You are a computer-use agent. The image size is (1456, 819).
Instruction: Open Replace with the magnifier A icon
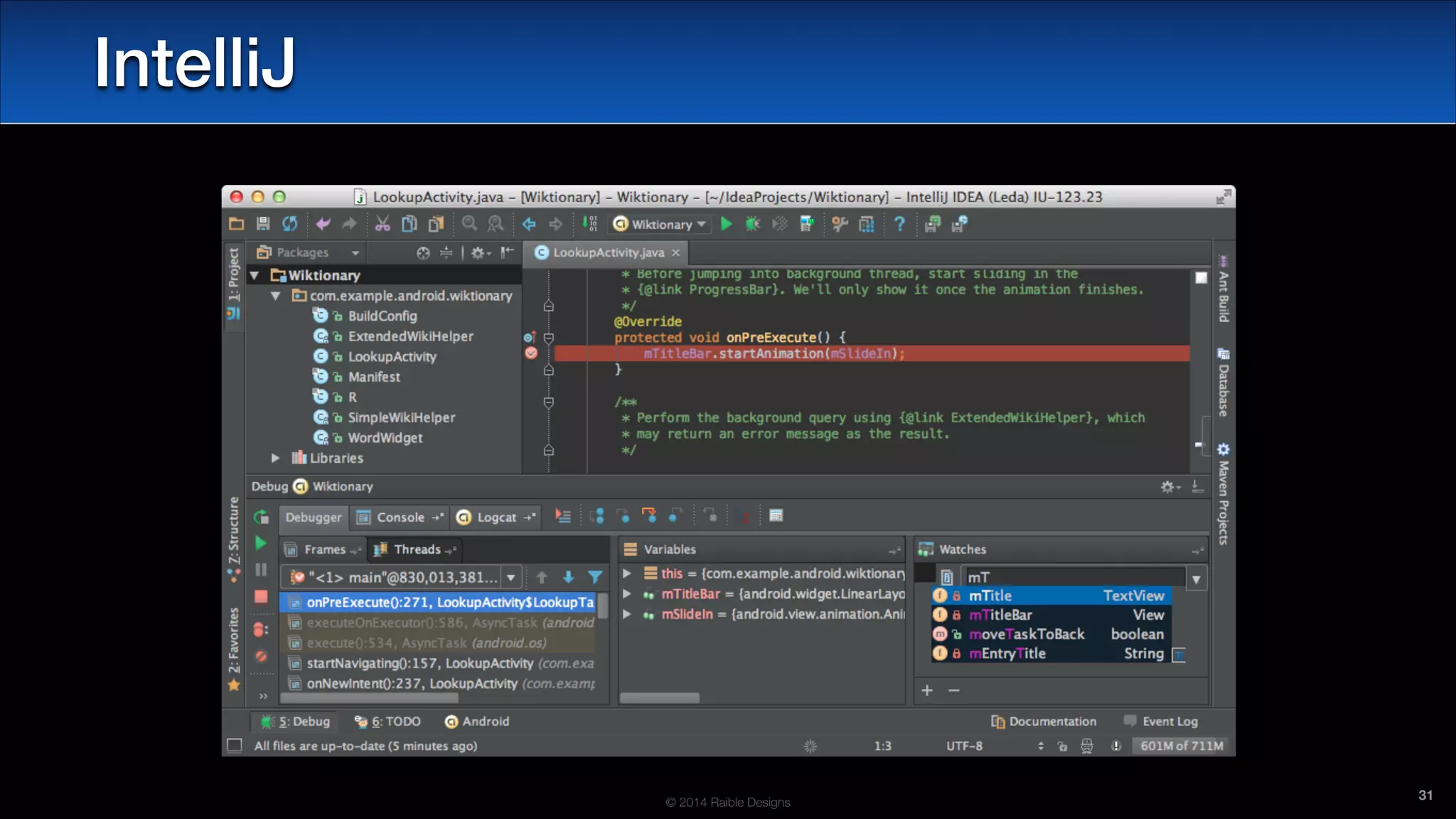(496, 225)
